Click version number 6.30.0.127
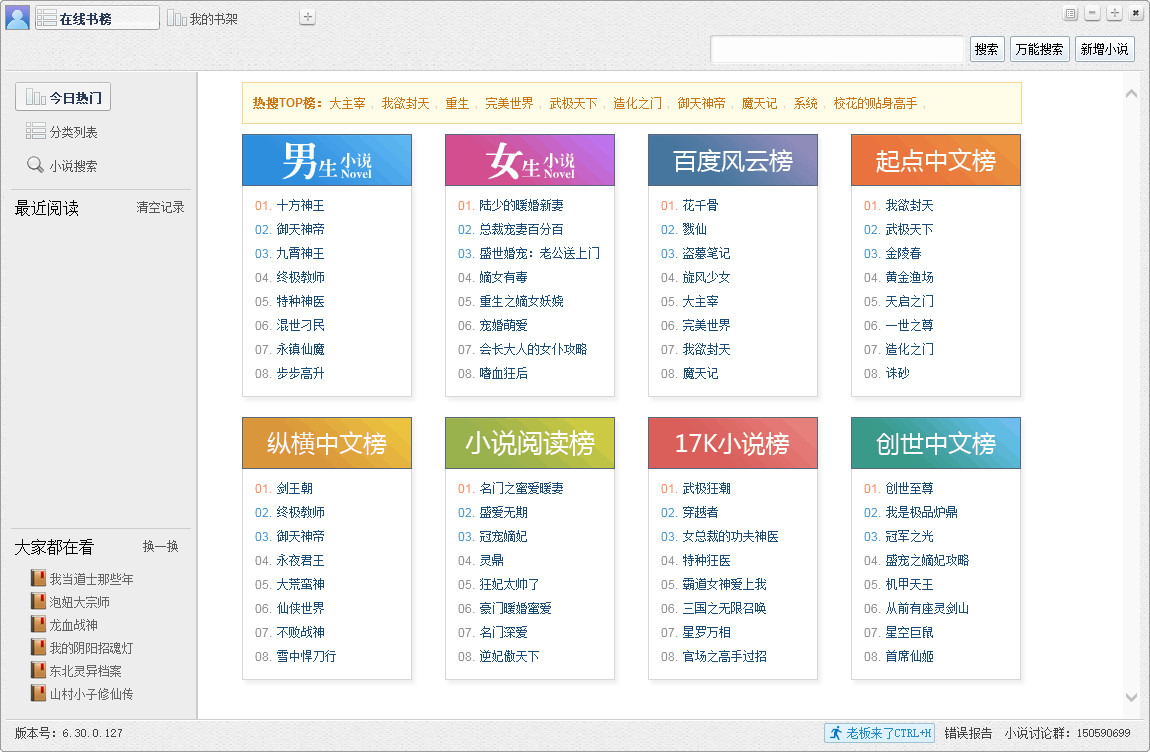Screen dimensions: 1150x752 [x=92, y=733]
